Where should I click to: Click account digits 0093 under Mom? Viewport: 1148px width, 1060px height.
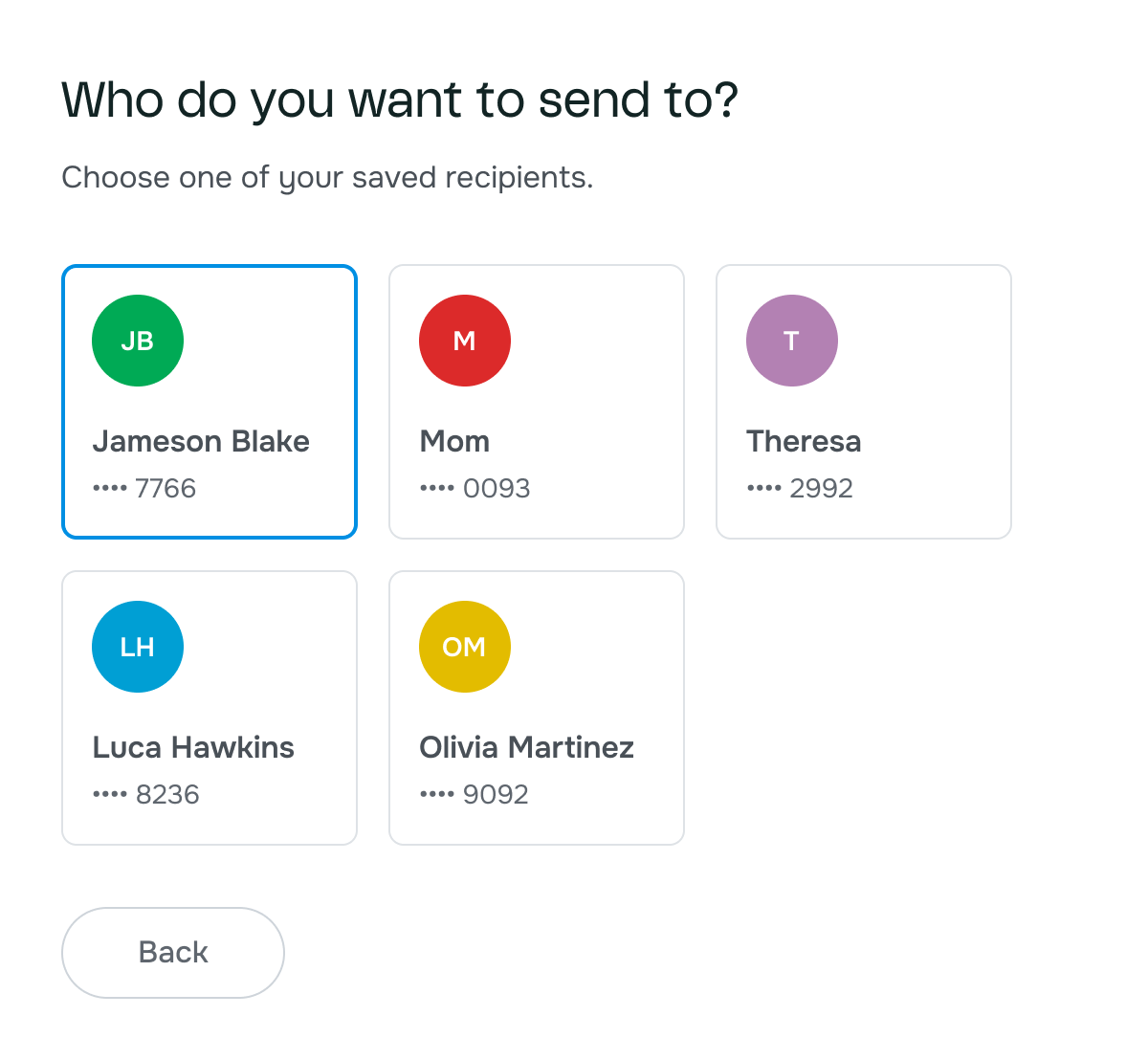[475, 488]
